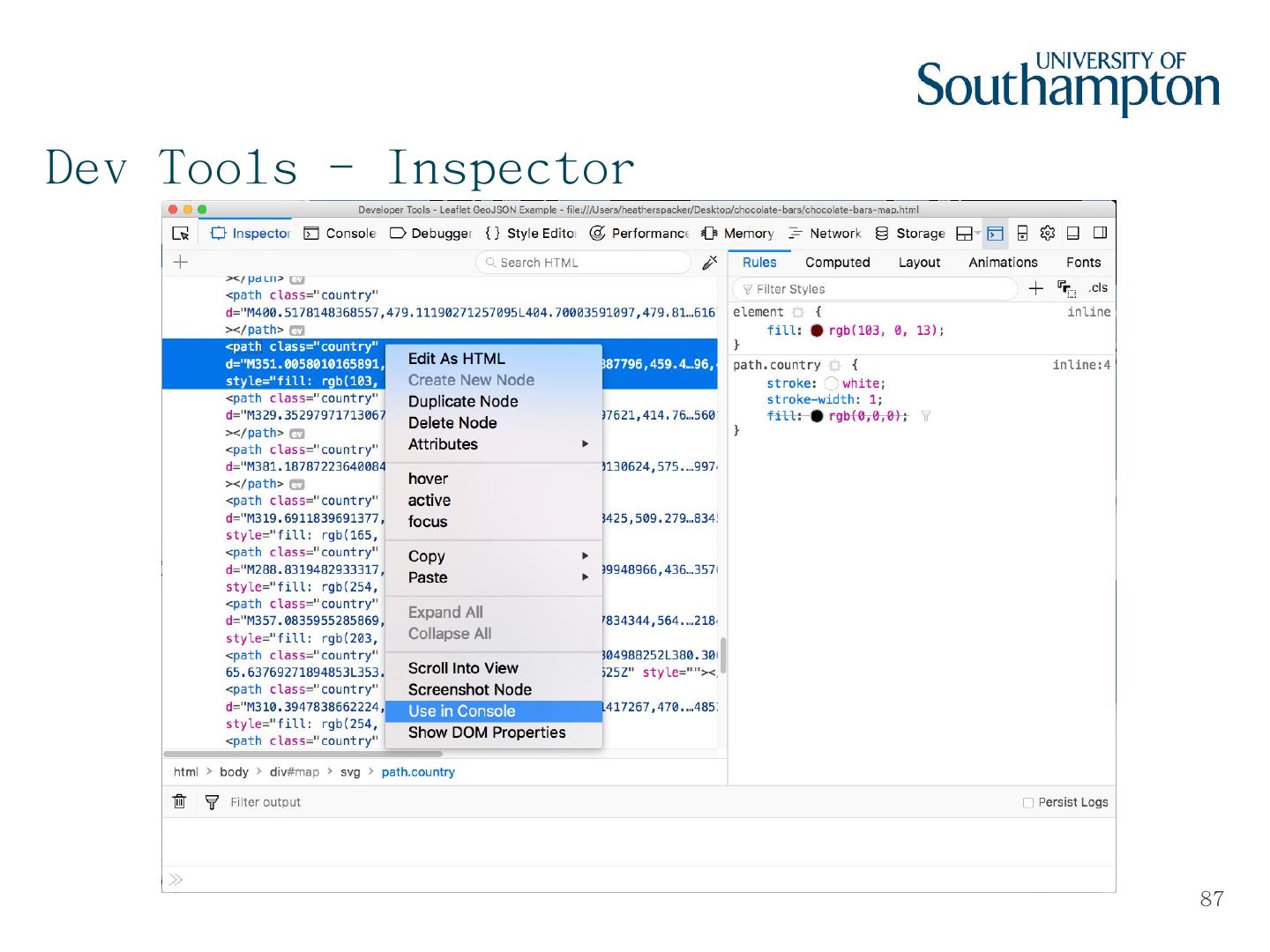Expand the Attributes submenu
This screenshot has width=1270, height=952.
coord(494,444)
